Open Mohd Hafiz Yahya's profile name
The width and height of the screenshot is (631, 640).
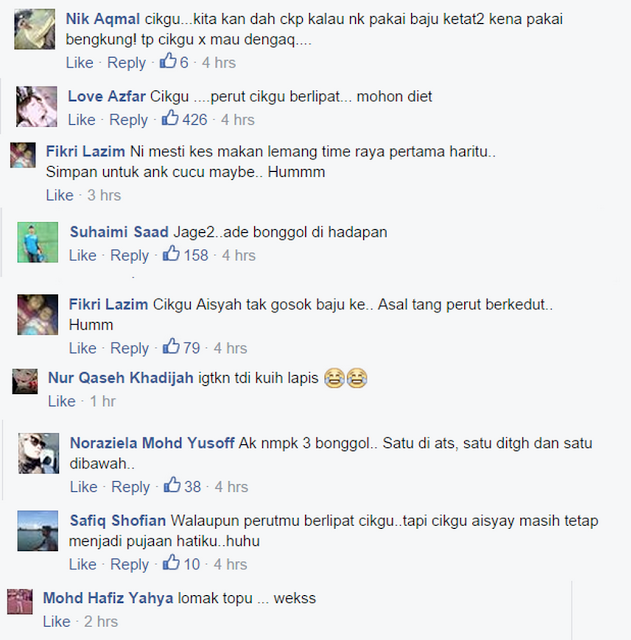point(108,598)
